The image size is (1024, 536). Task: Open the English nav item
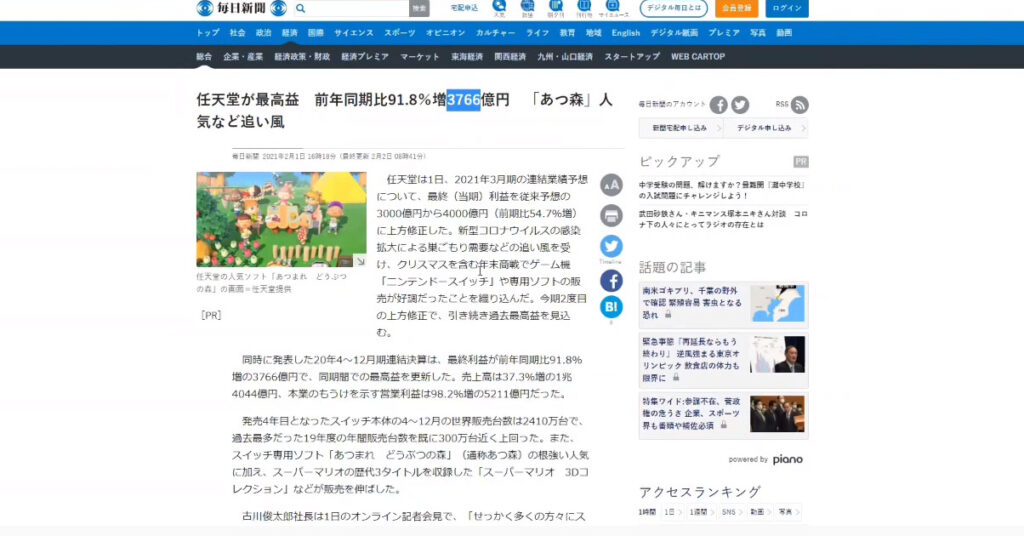pos(626,33)
